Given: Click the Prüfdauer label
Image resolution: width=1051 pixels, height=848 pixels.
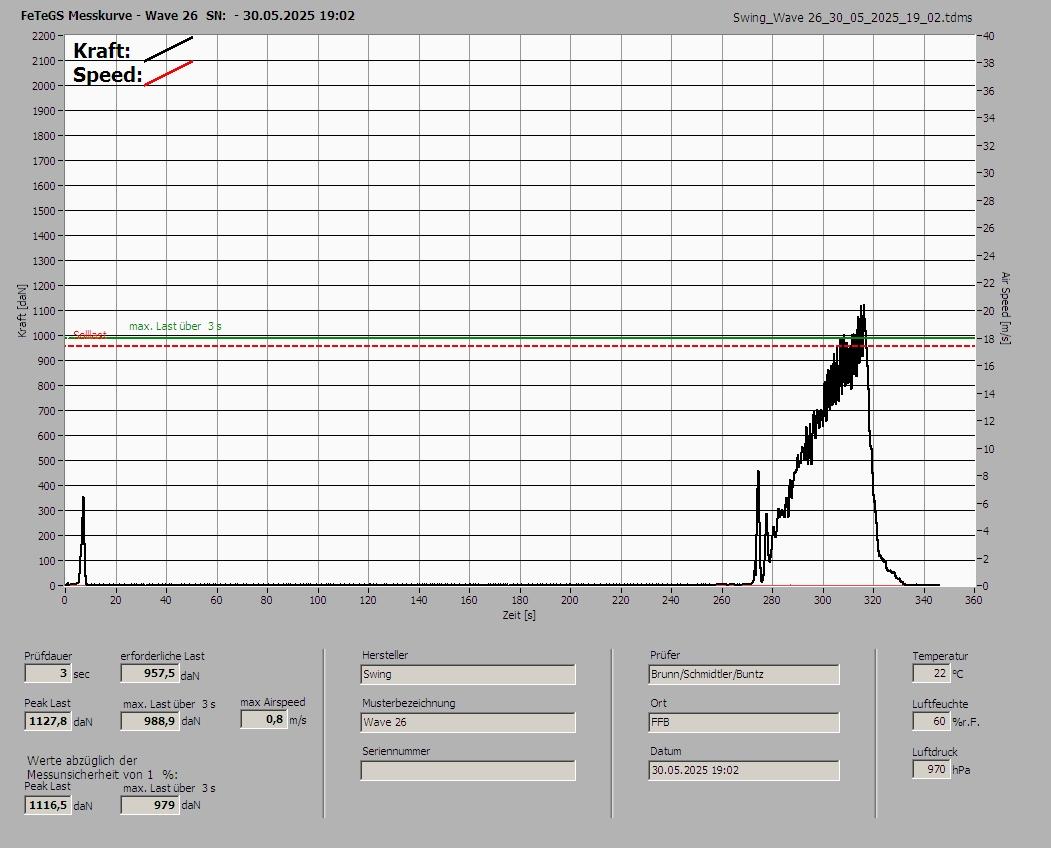Looking at the screenshot, I should pos(48,656).
